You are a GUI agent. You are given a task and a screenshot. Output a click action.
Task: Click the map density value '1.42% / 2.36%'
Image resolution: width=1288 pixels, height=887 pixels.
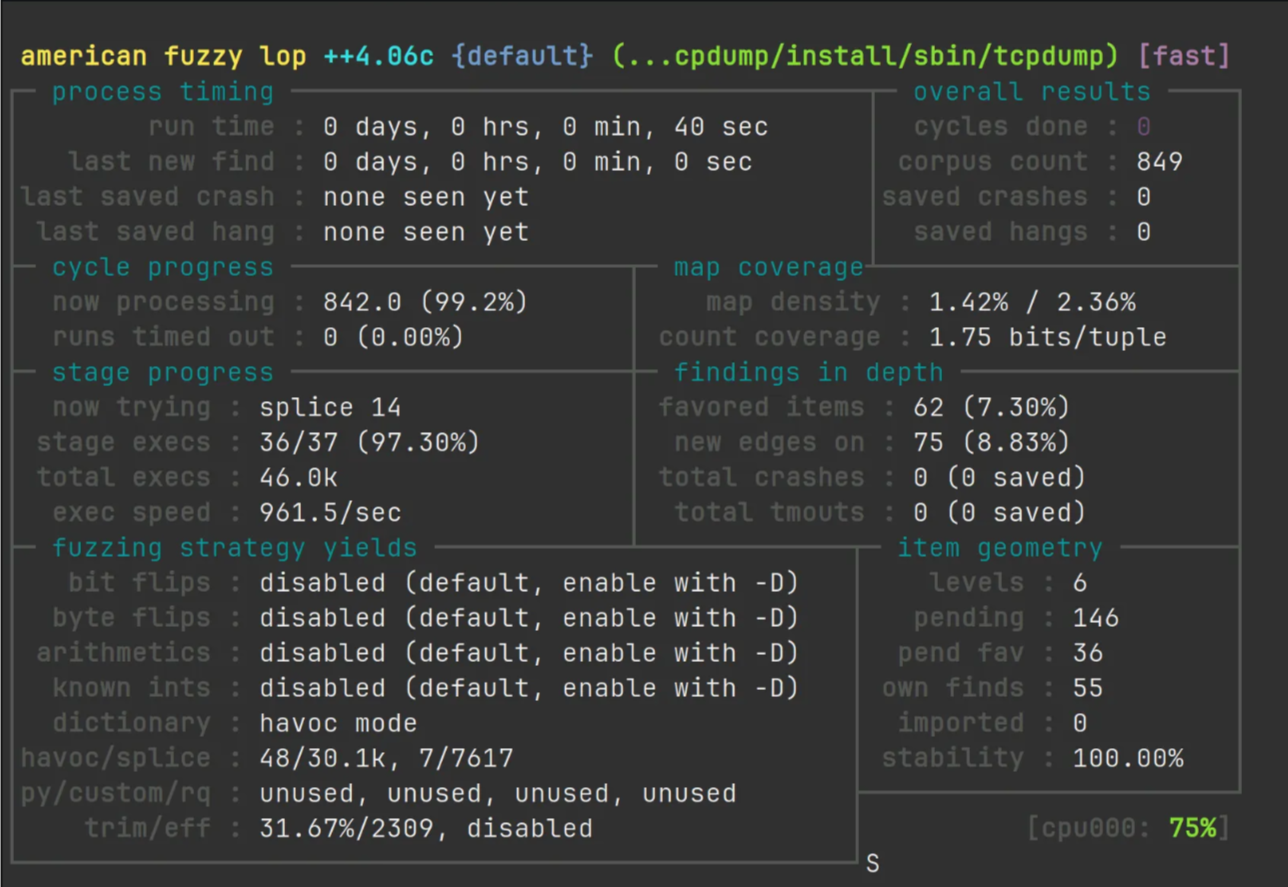(x=1033, y=302)
